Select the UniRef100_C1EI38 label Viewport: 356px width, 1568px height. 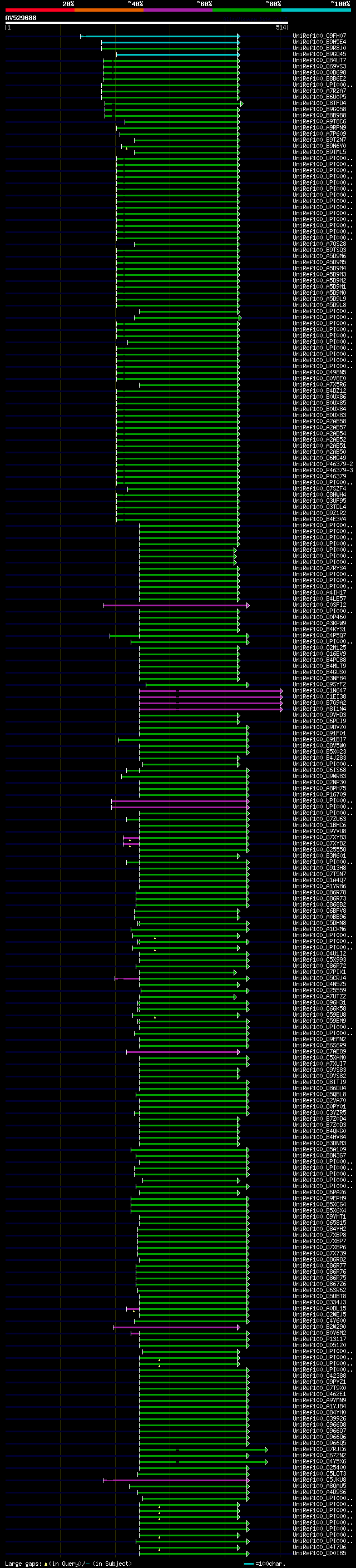[x=319, y=697]
